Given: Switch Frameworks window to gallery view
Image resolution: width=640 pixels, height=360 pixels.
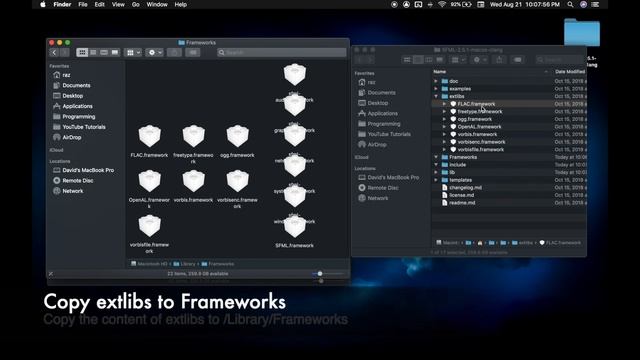Looking at the screenshot, I should [115, 52].
